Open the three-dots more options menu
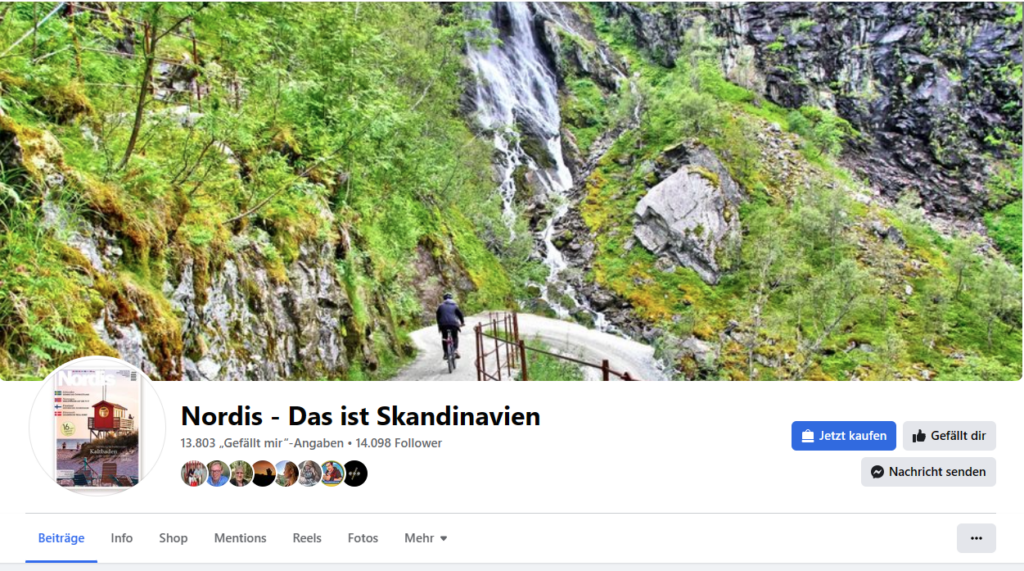The image size is (1024, 571). pyautogui.click(x=976, y=538)
